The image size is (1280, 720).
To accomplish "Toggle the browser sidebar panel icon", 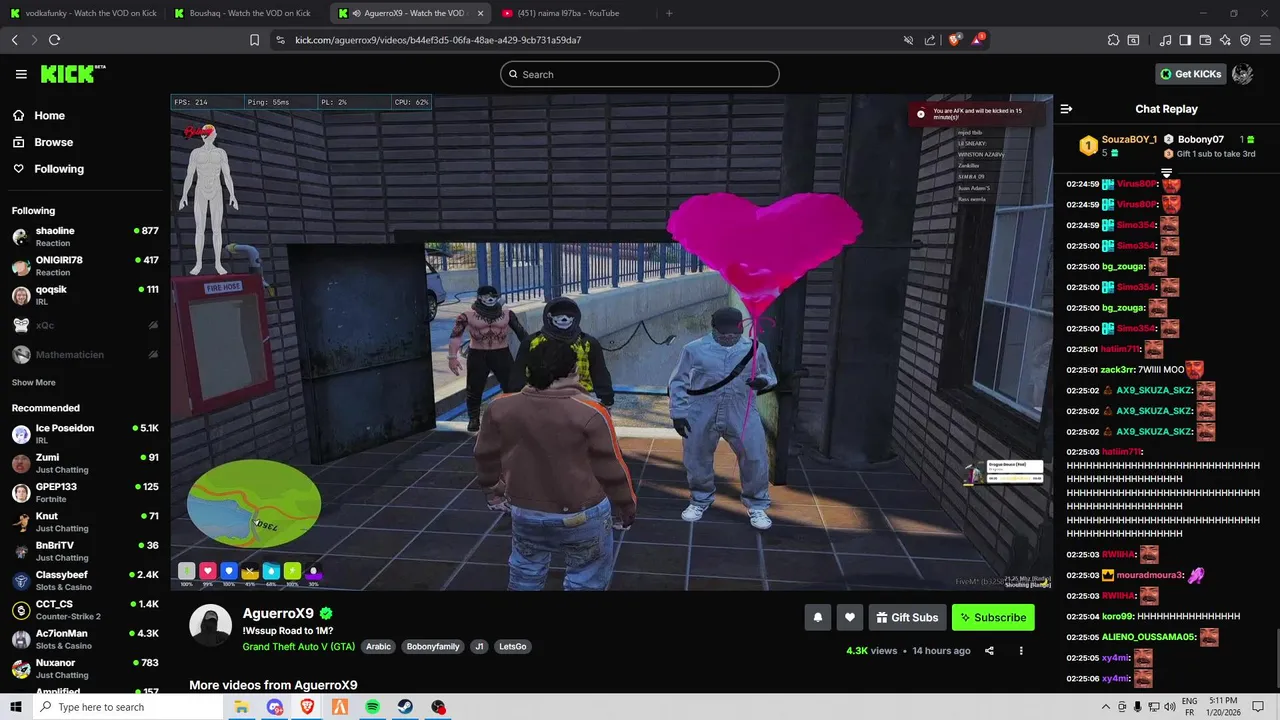I will 1185,40.
